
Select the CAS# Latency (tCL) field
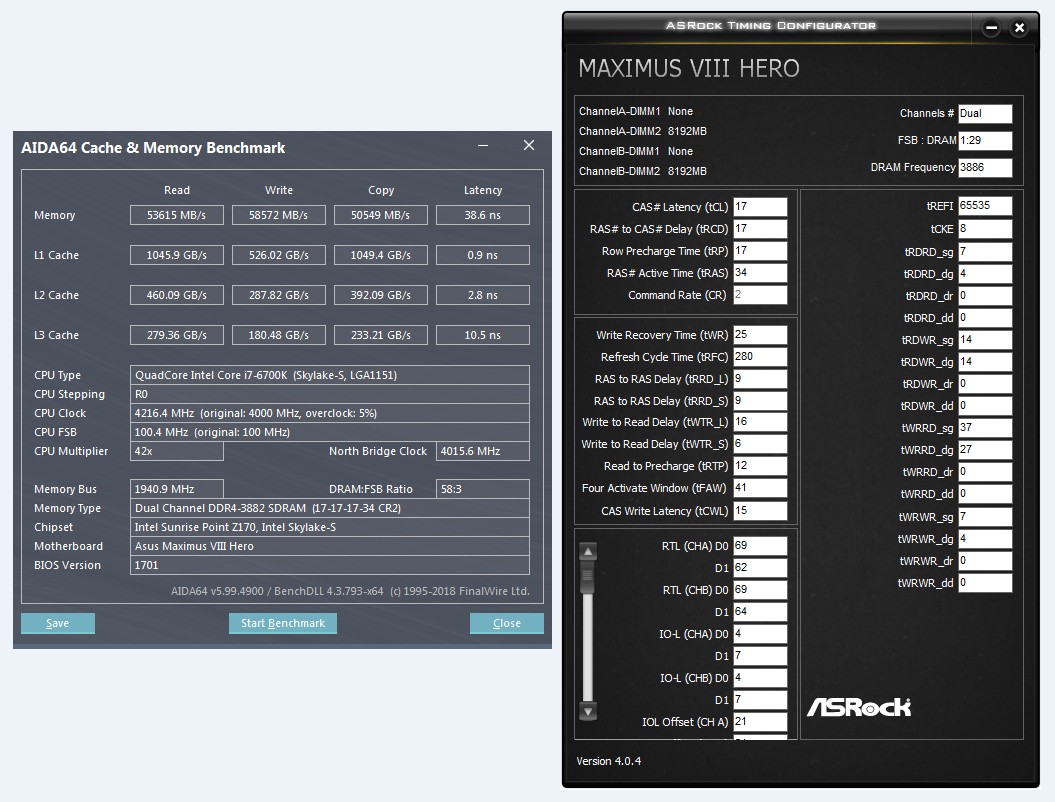pyautogui.click(x=760, y=207)
